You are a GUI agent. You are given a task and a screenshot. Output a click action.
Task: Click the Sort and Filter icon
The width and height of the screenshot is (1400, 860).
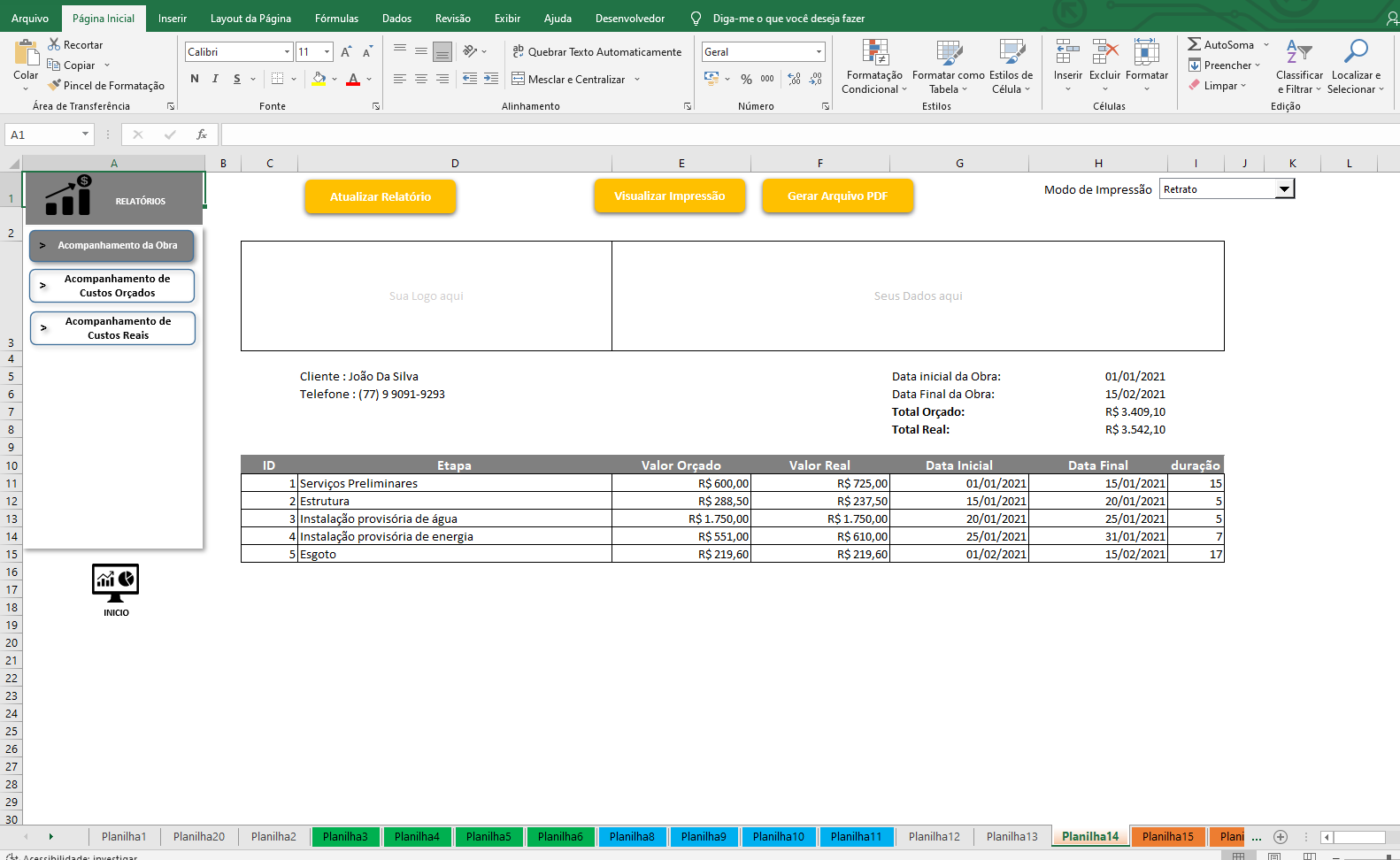[x=1298, y=52]
